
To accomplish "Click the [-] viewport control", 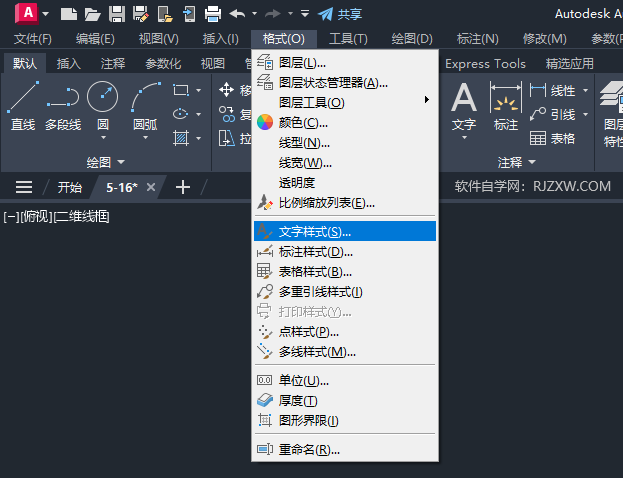I will (x=11, y=217).
